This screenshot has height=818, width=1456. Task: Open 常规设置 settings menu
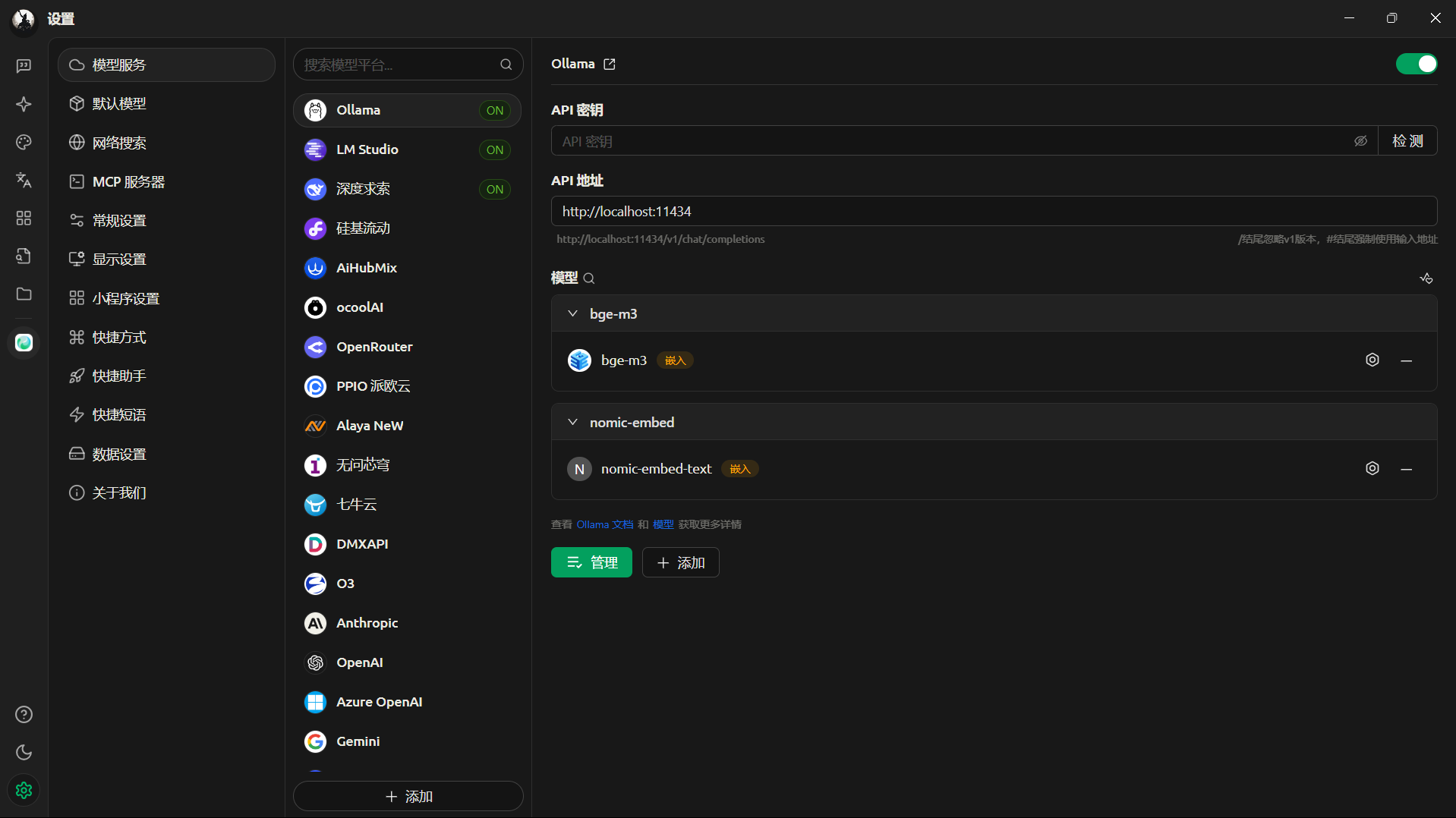coord(166,221)
